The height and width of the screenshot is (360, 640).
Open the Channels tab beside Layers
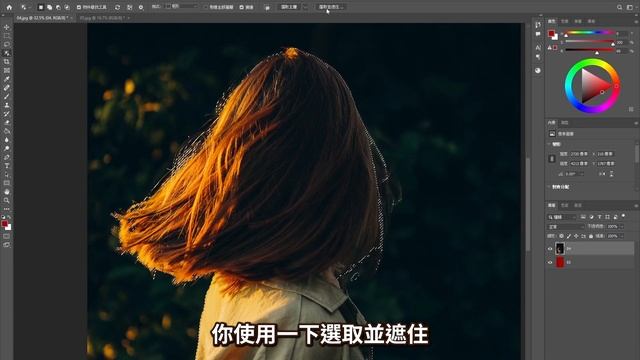pyautogui.click(x=564, y=205)
